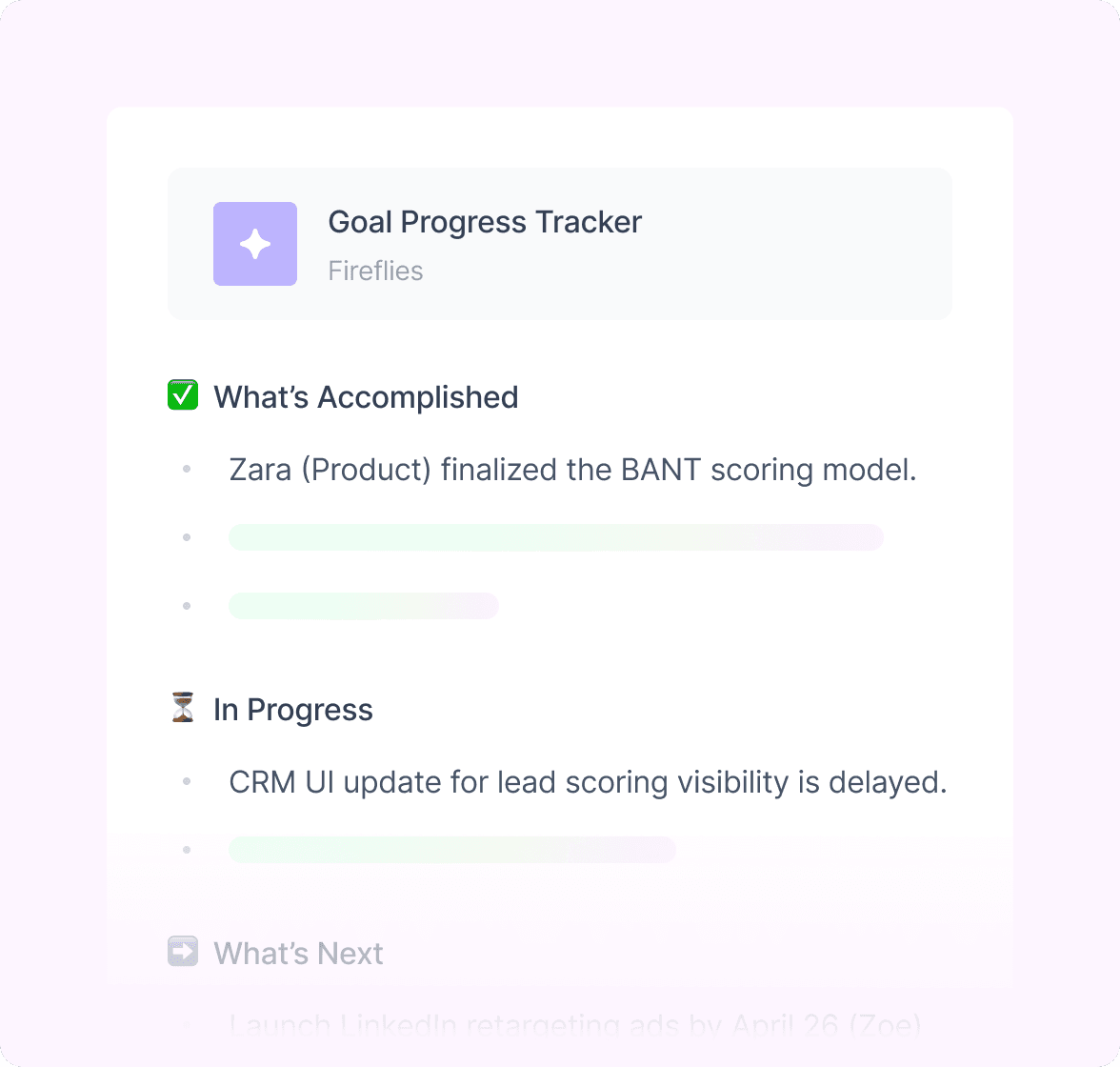Open the What's Accomplished section heading
The height and width of the screenshot is (1067, 1120).
pyautogui.click(x=366, y=397)
